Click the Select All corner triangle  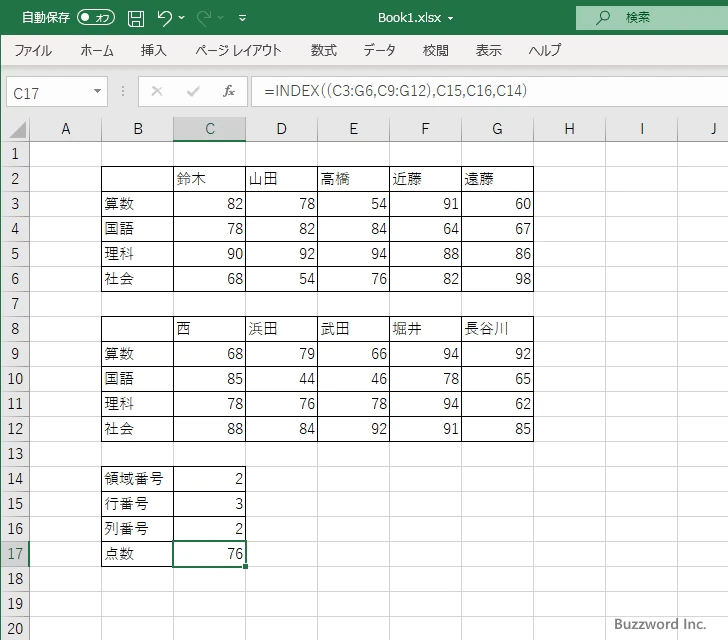pos(17,129)
